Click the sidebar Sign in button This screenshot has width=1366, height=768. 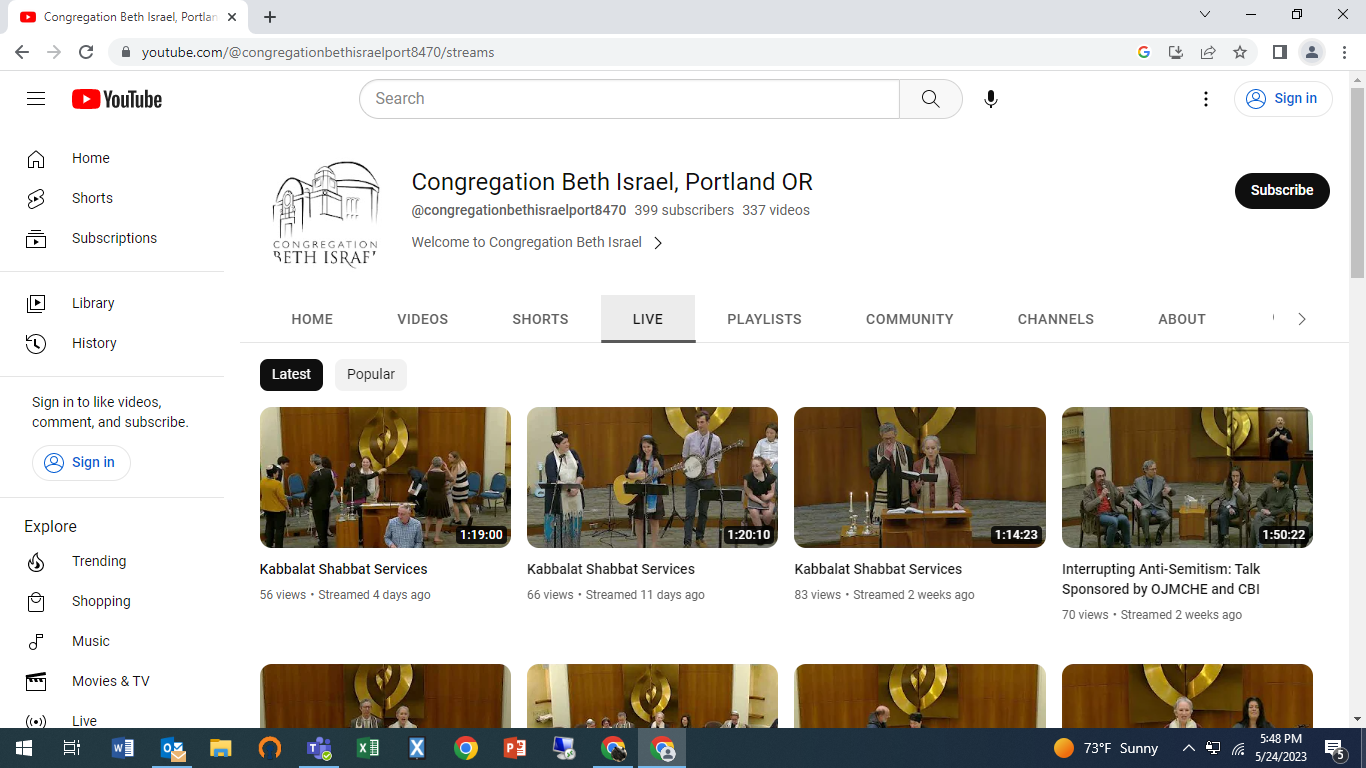[x=81, y=462]
